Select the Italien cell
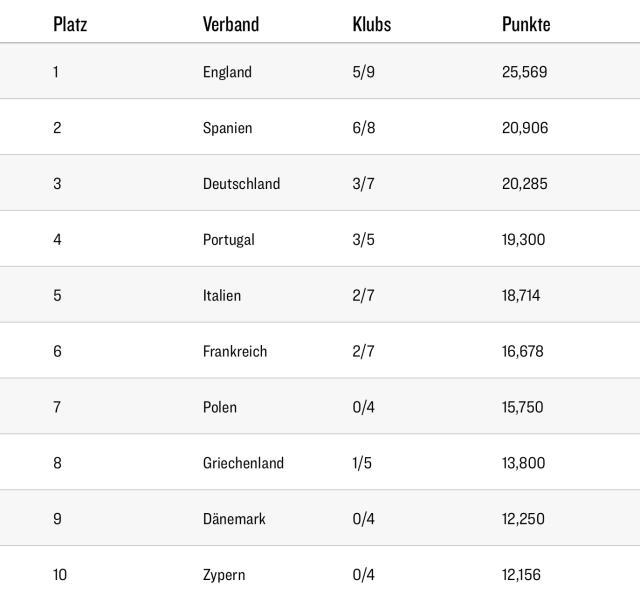 point(221,296)
